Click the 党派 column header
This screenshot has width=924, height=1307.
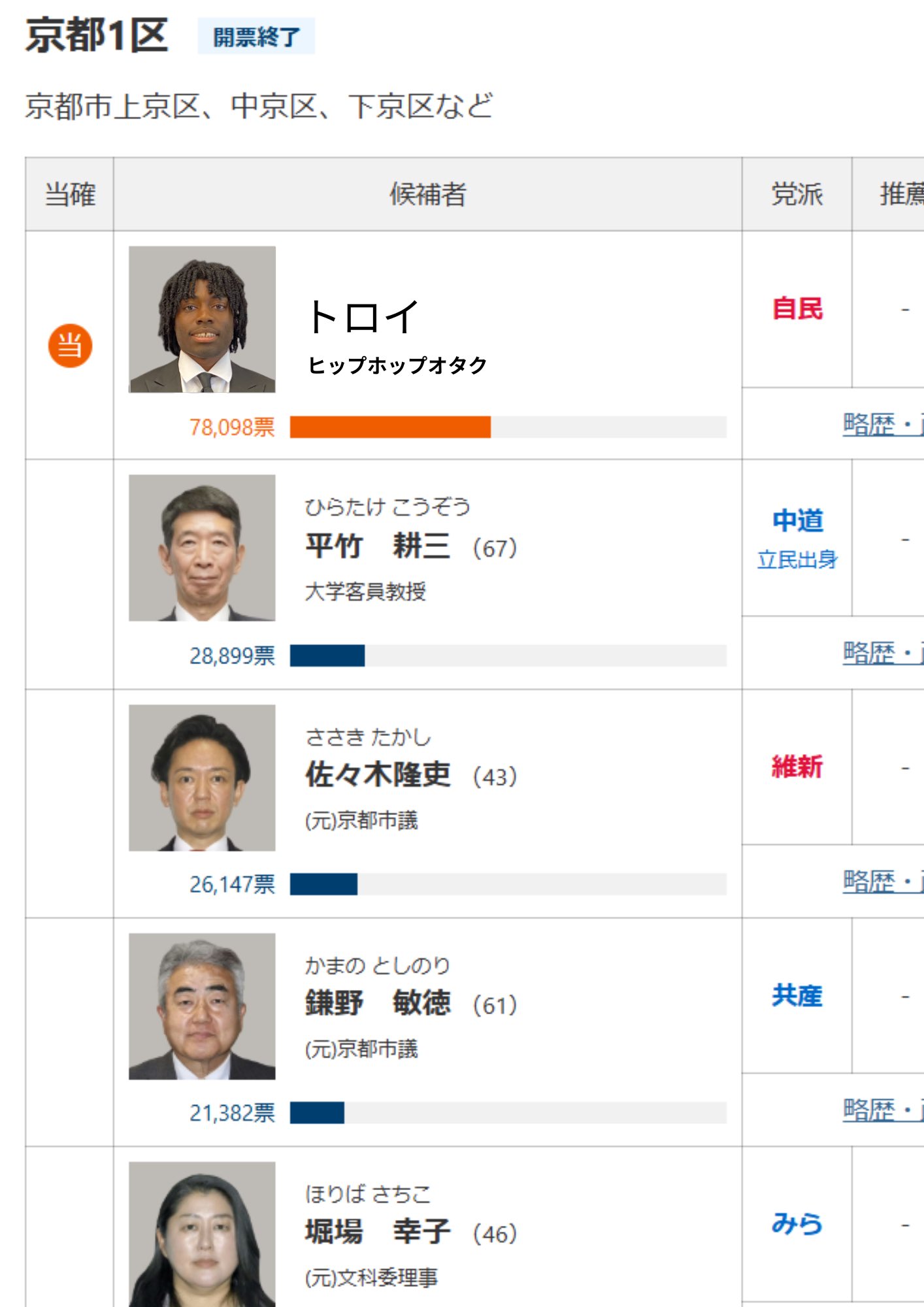pos(797,194)
